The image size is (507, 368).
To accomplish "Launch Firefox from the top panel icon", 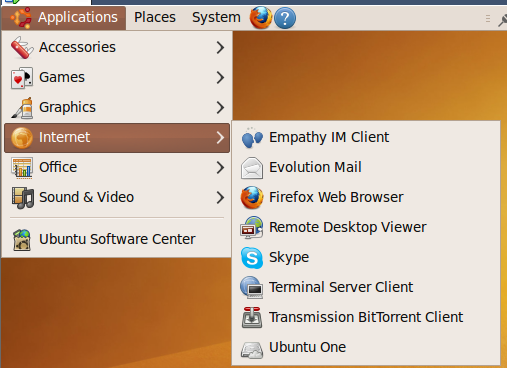I will (x=261, y=18).
